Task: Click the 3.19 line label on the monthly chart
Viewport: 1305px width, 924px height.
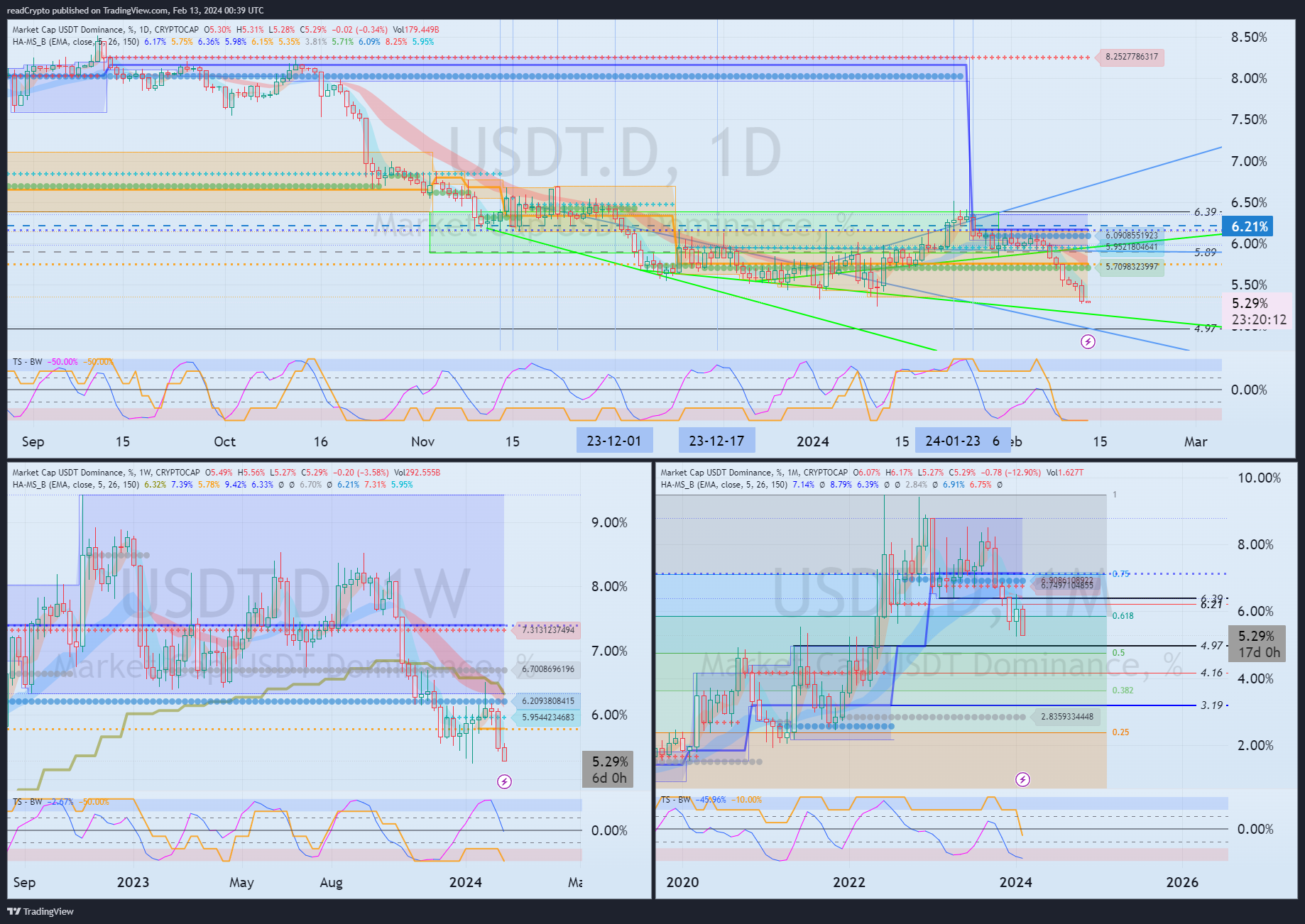Action: [1211, 705]
